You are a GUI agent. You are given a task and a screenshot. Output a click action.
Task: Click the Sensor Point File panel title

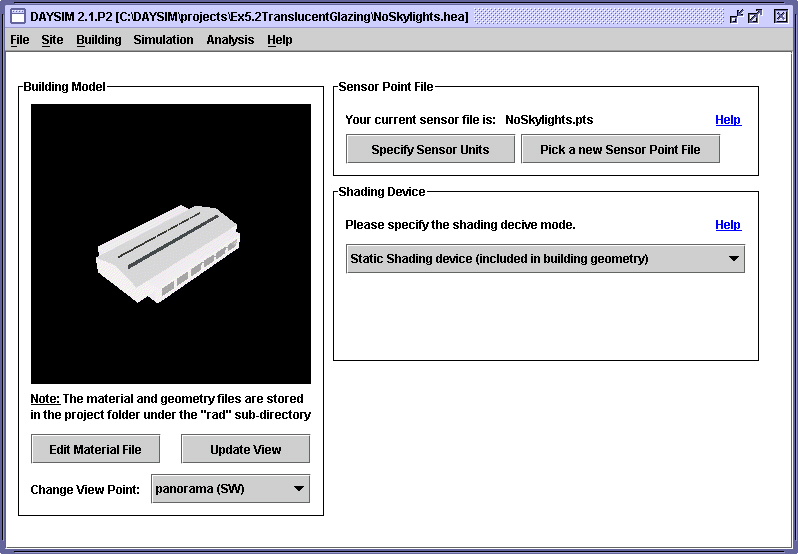tap(386, 86)
